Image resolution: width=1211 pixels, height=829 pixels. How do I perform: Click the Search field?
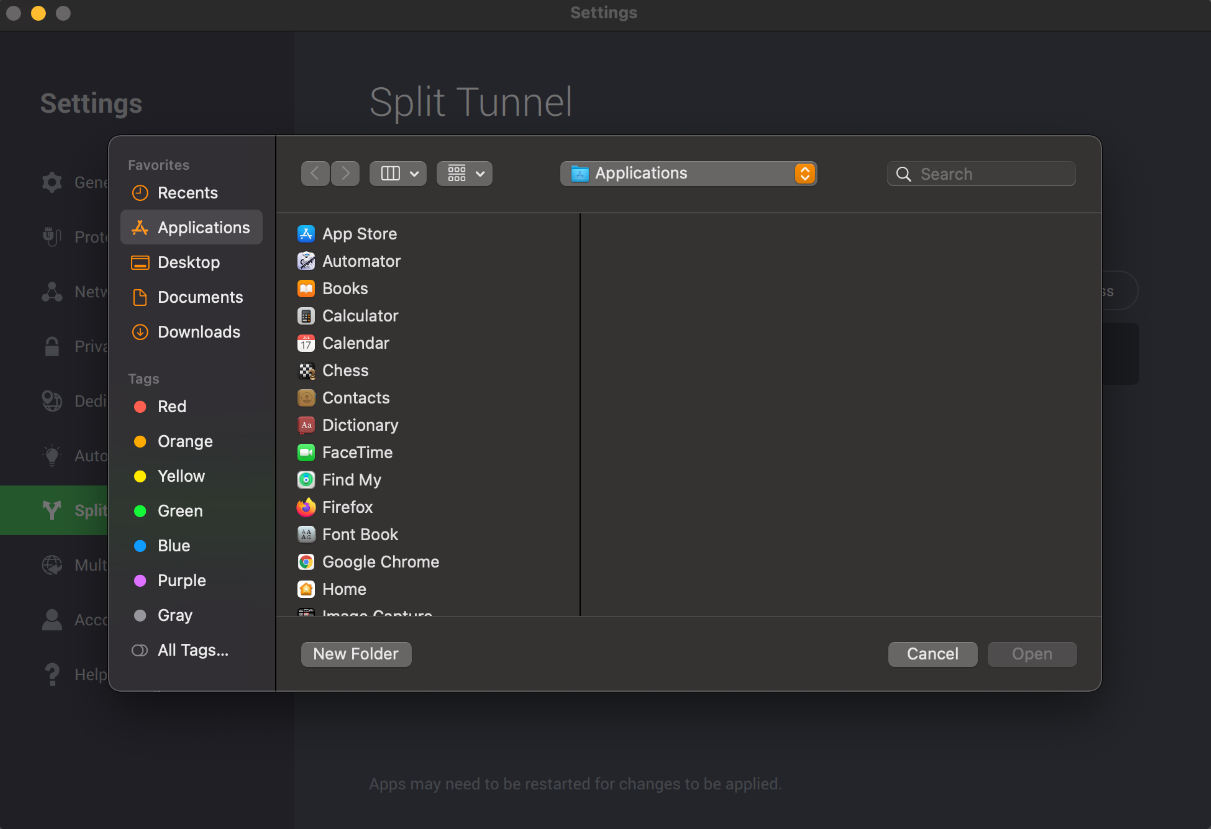point(990,174)
